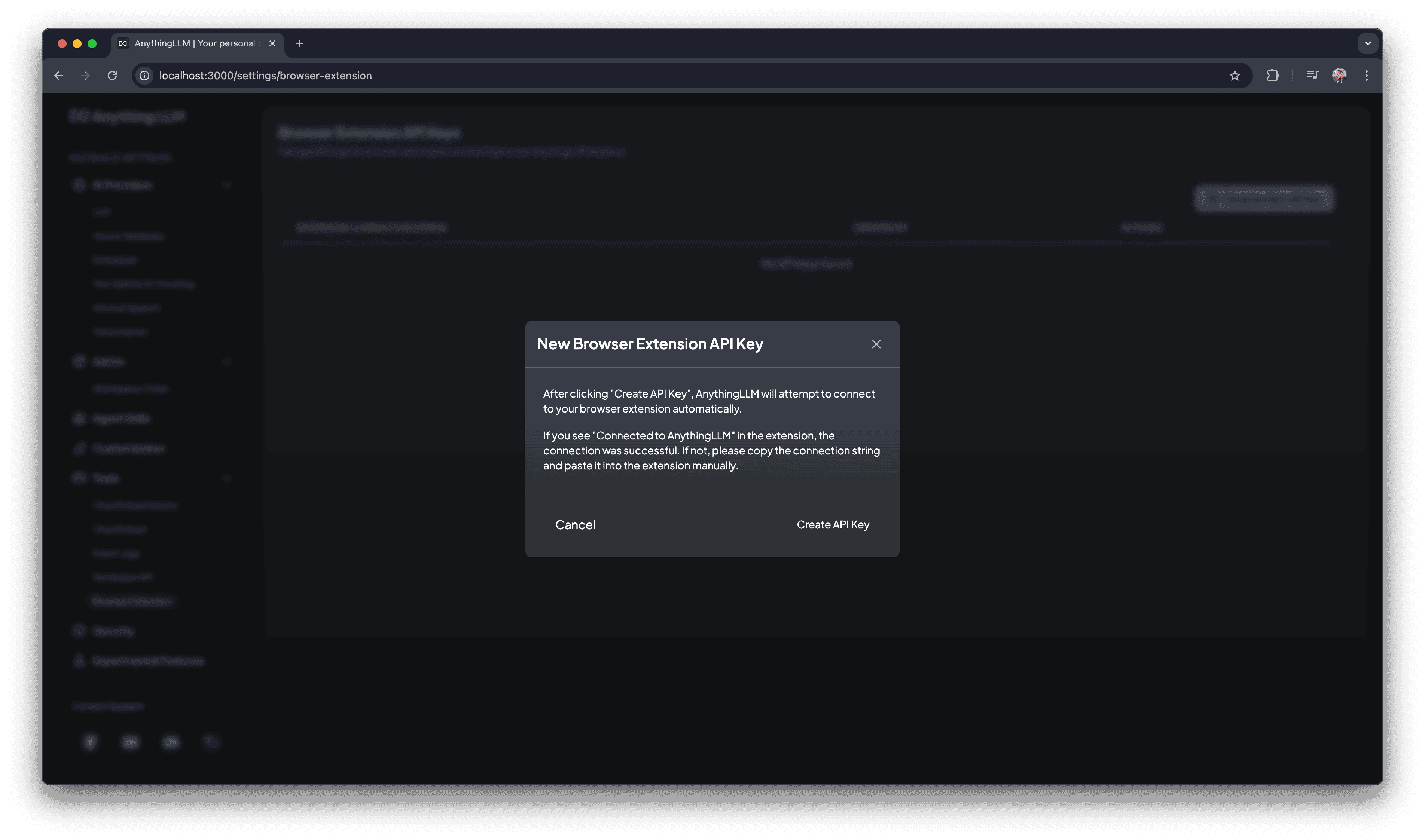Viewport: 1425px width, 840px height.
Task: Collapse the AI Providers section chevron
Action: click(227, 184)
